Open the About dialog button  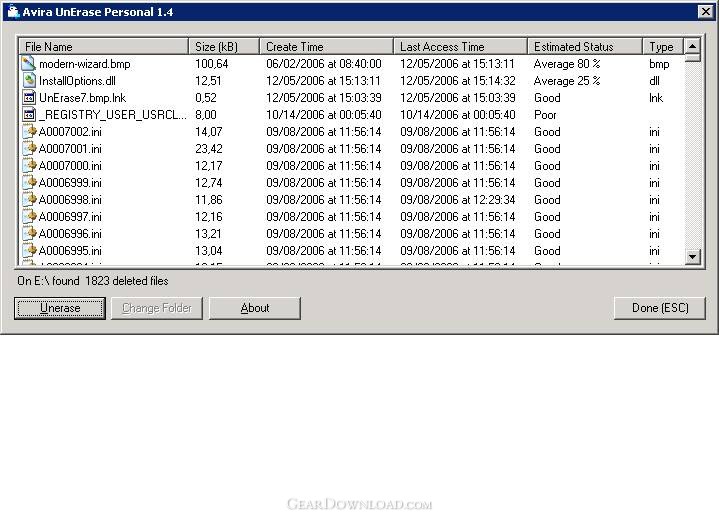255,308
